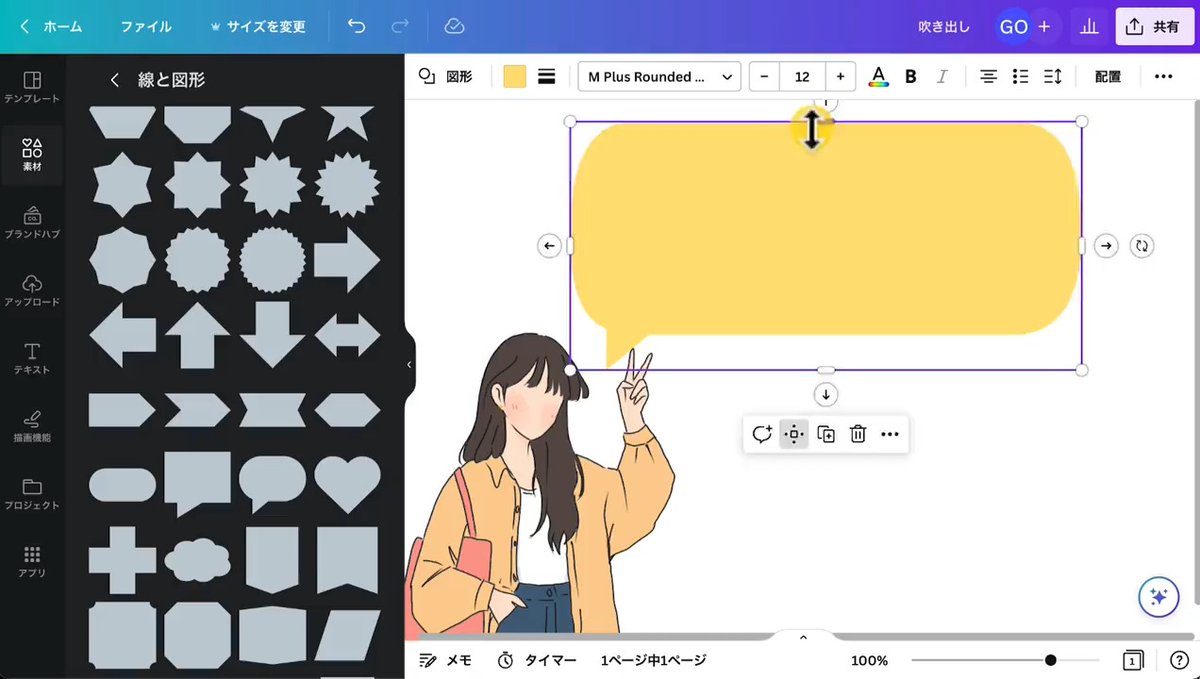Open the テンプレート sidebar tab
Viewport: 1200px width, 679px height.
[x=32, y=88]
